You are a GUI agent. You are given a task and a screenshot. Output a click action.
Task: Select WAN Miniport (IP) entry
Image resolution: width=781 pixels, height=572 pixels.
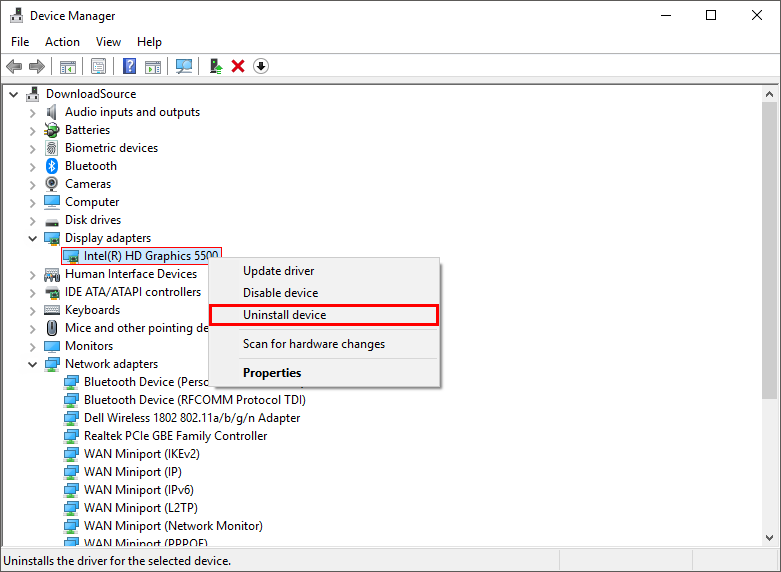pyautogui.click(x=132, y=472)
